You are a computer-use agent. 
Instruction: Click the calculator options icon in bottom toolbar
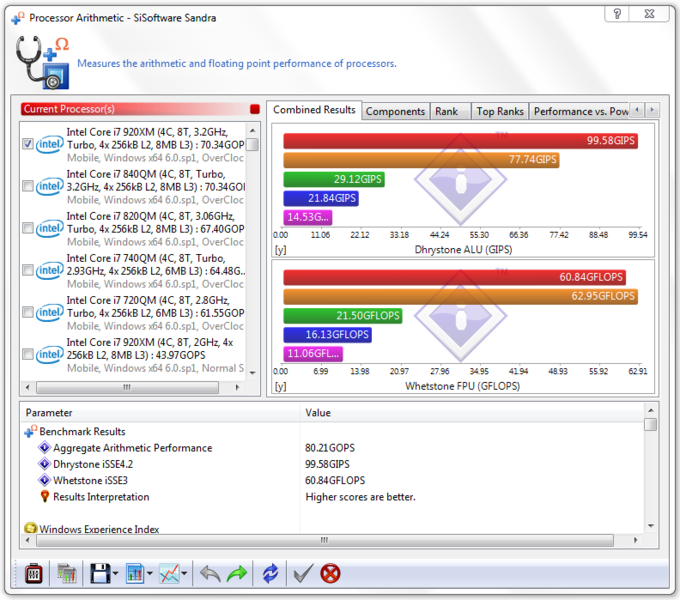click(x=32, y=573)
